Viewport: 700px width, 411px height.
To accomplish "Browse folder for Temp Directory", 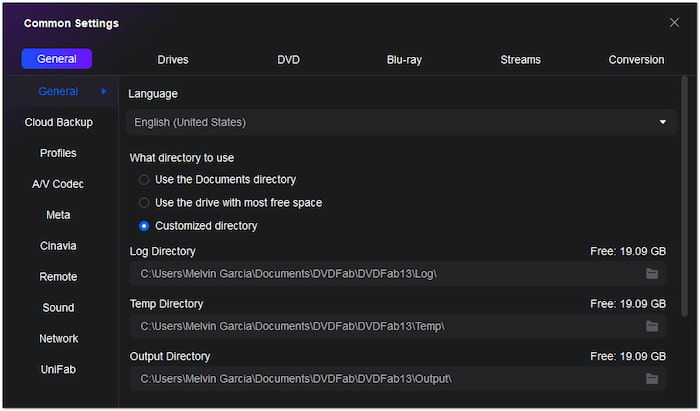I will tap(652, 326).
